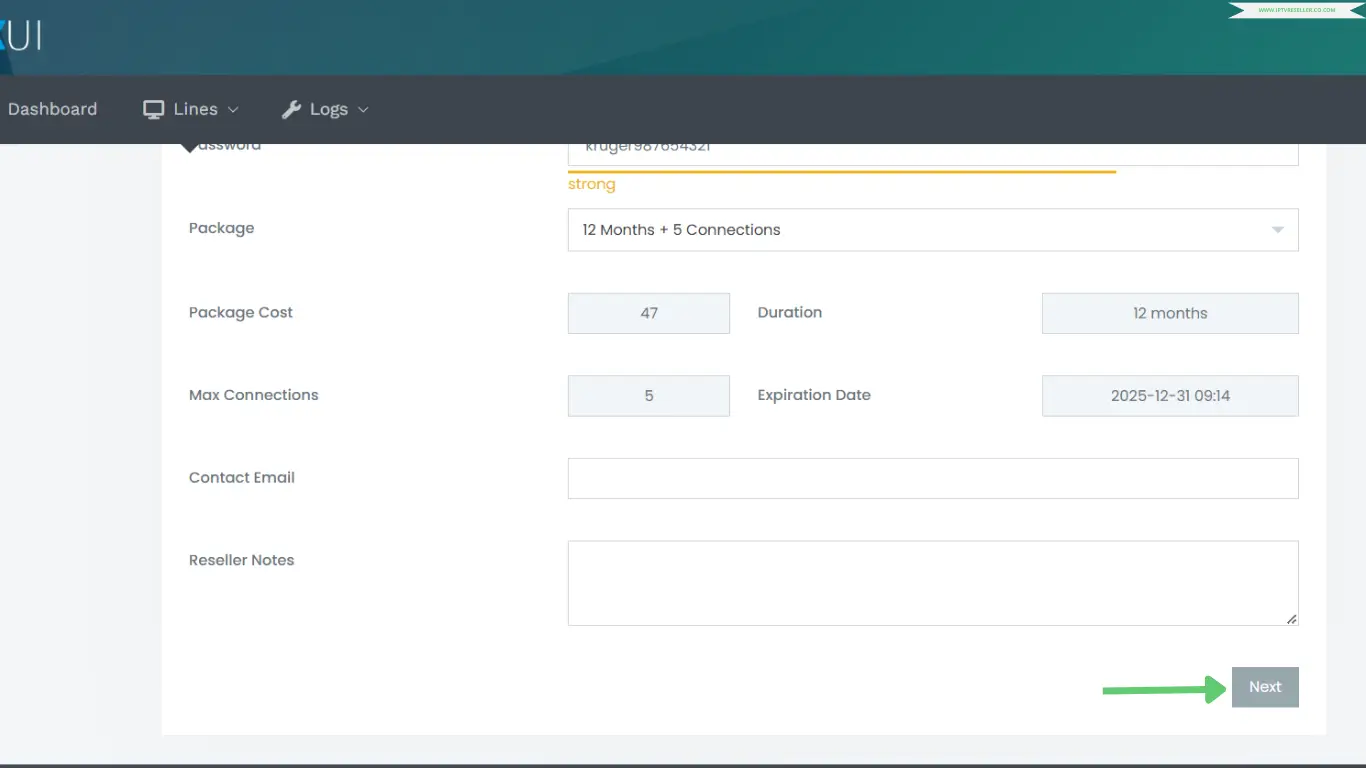Click the yellow password strength bar
The height and width of the screenshot is (768, 1366).
(x=840, y=172)
